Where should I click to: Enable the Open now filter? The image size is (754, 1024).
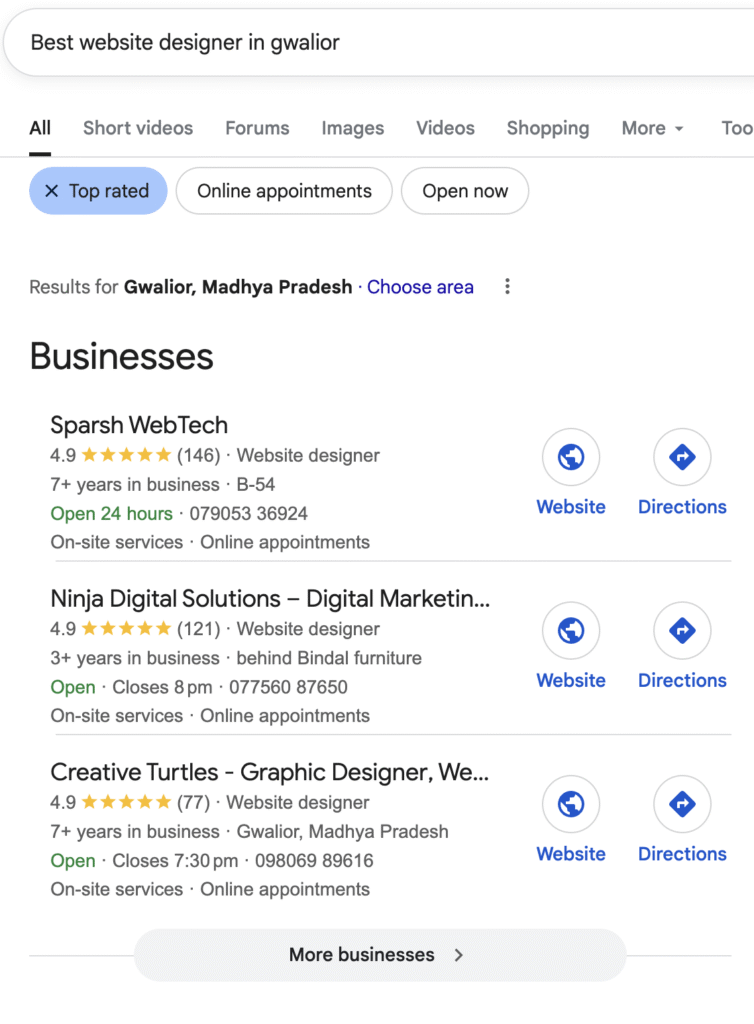465,191
